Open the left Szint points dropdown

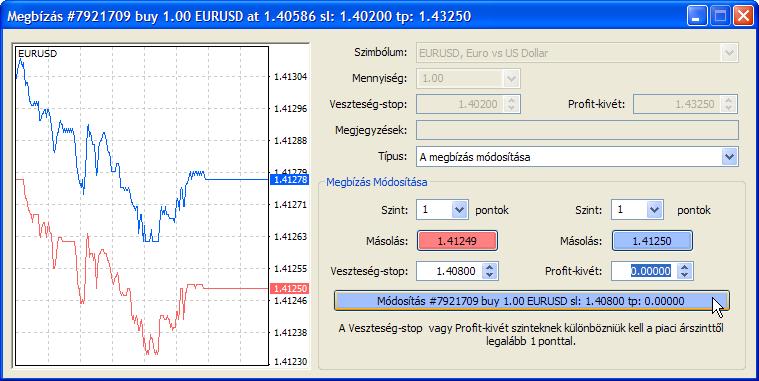(459, 210)
